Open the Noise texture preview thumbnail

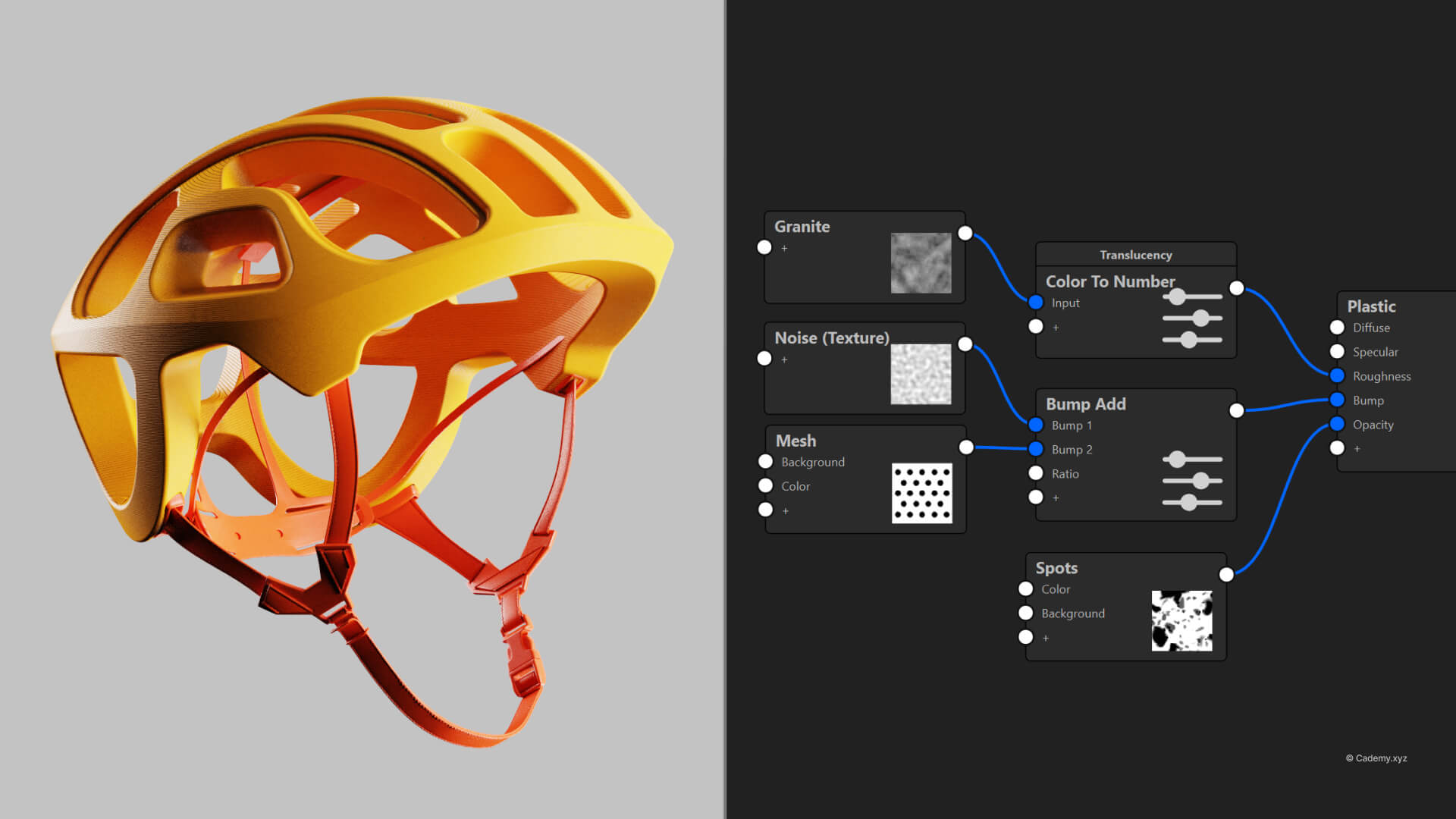coord(921,374)
